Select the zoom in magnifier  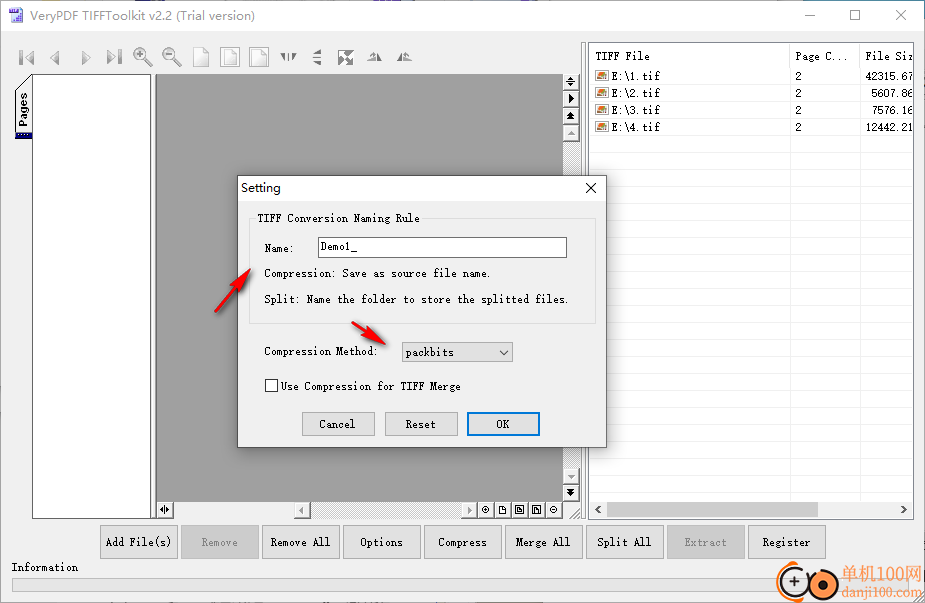pyautogui.click(x=143, y=57)
